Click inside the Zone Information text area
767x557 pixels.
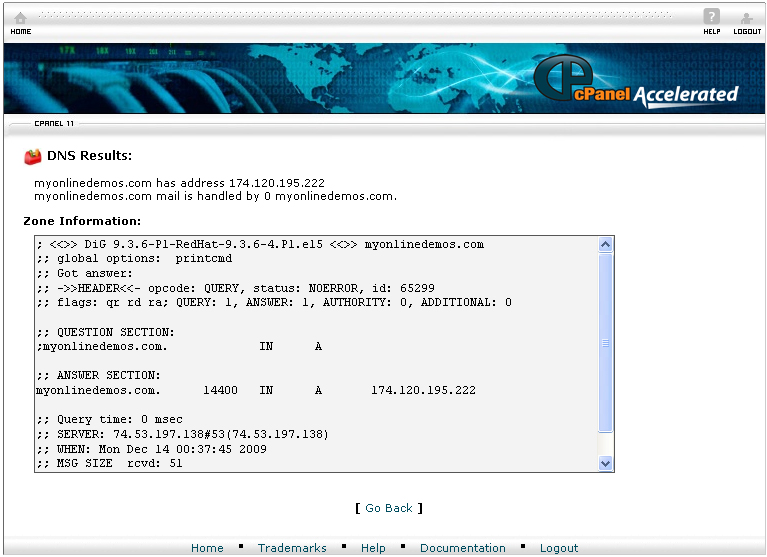(x=316, y=354)
